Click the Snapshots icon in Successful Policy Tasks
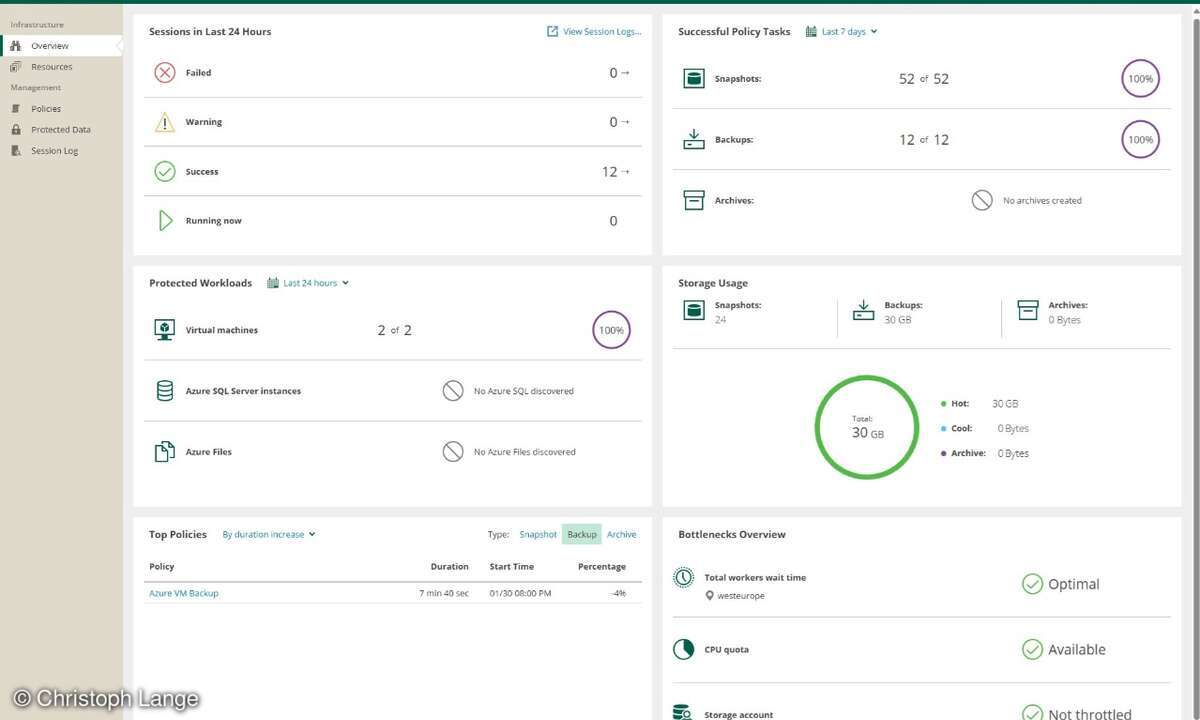1200x720 pixels. (694, 78)
